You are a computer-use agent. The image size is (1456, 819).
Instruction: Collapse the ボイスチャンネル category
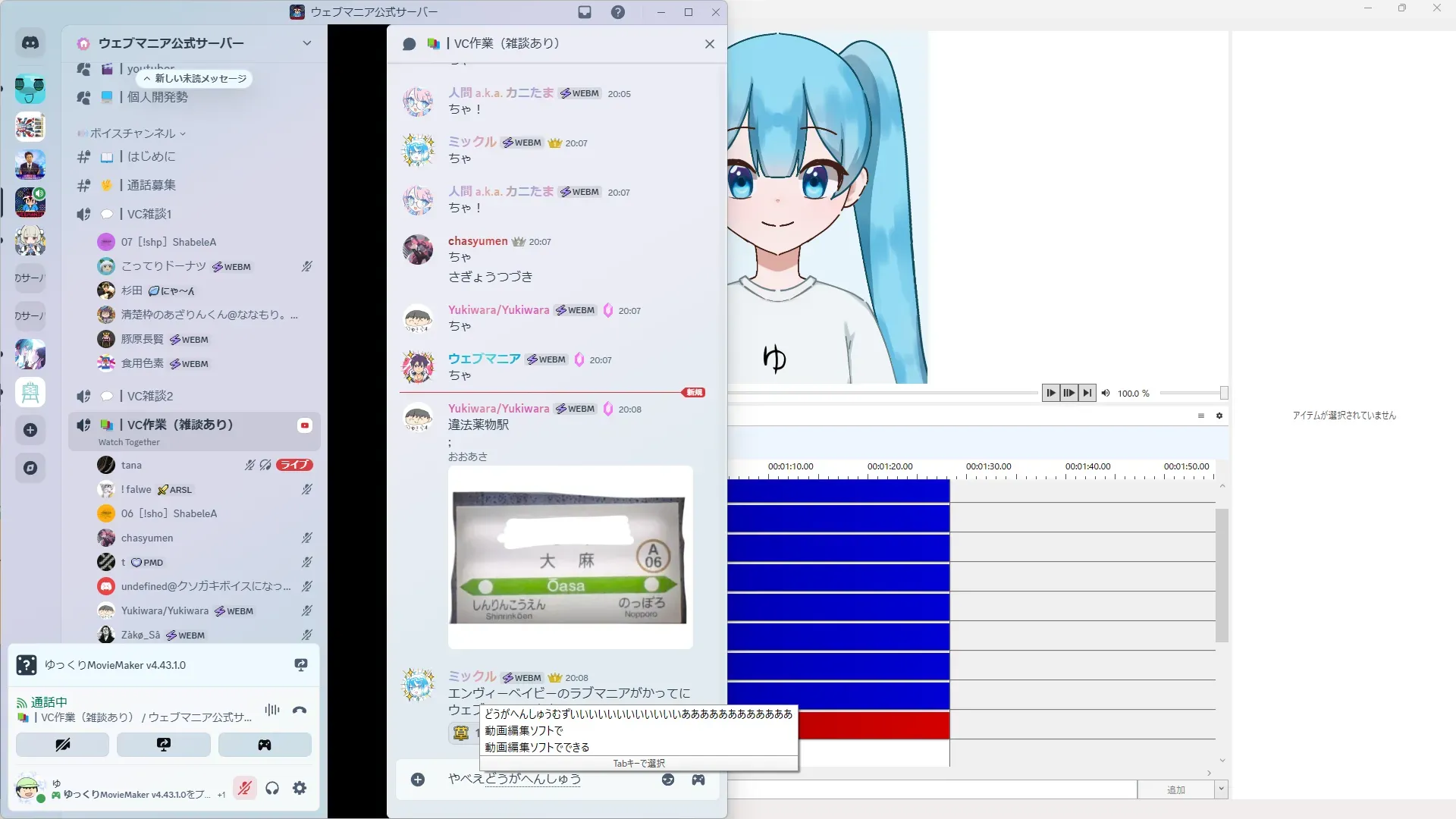pos(133,133)
